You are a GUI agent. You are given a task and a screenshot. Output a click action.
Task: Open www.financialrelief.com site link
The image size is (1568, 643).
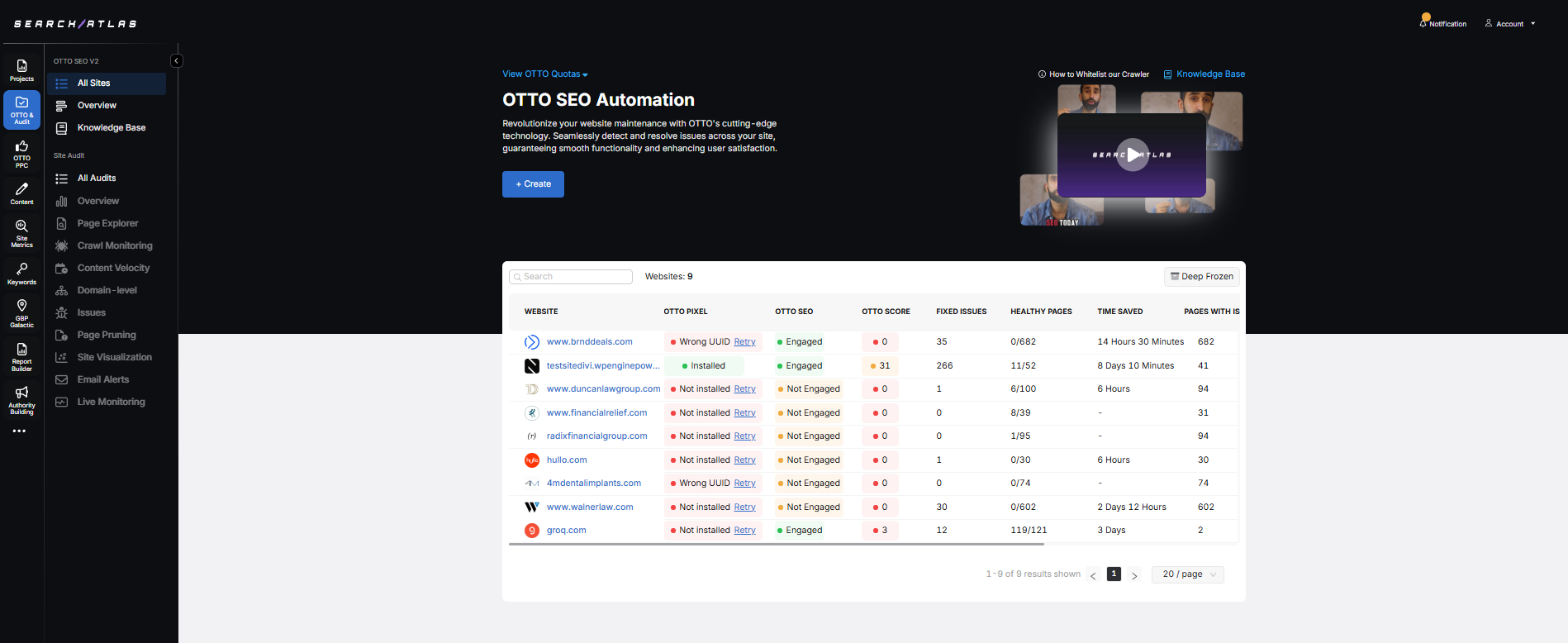point(596,413)
